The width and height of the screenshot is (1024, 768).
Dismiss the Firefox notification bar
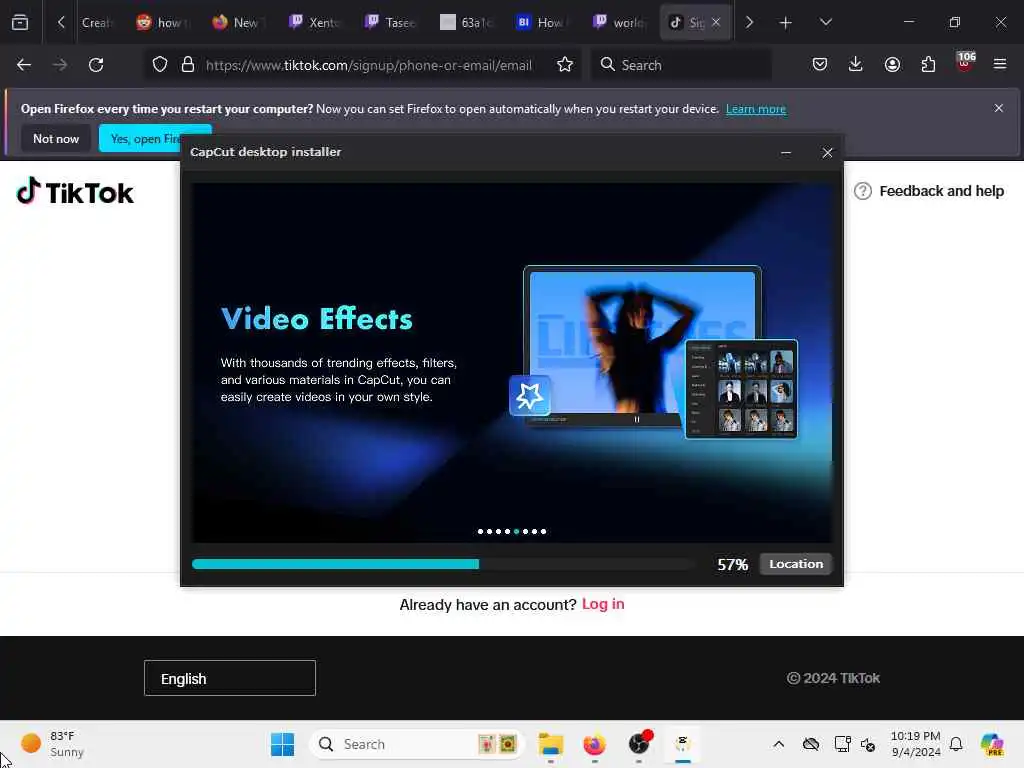[999, 108]
